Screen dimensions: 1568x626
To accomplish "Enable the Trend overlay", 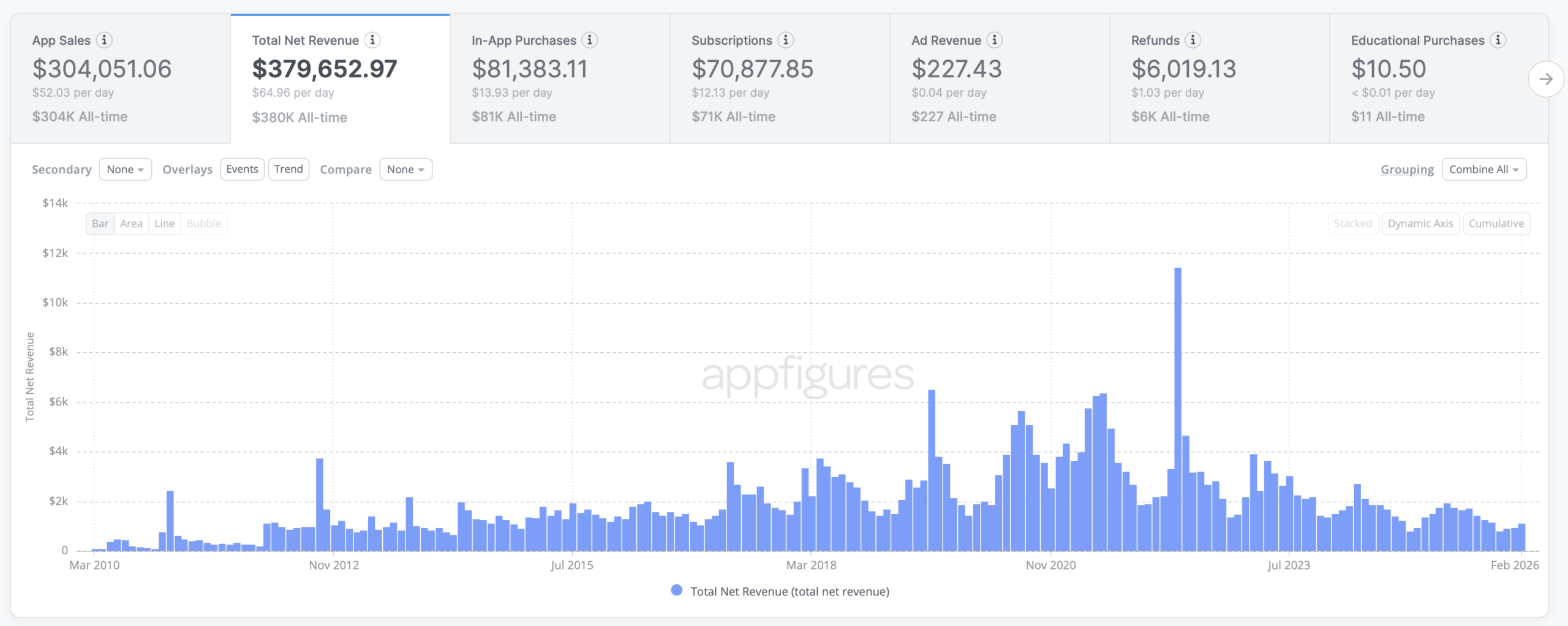I will coord(288,169).
